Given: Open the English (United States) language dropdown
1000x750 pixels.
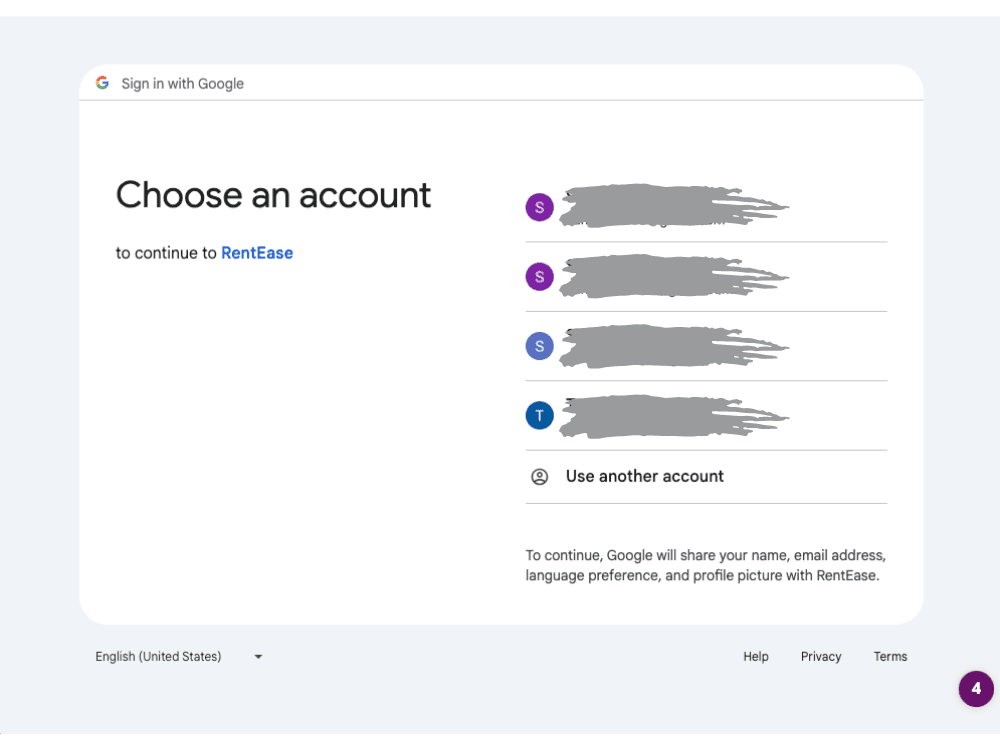Looking at the screenshot, I should point(157,656).
